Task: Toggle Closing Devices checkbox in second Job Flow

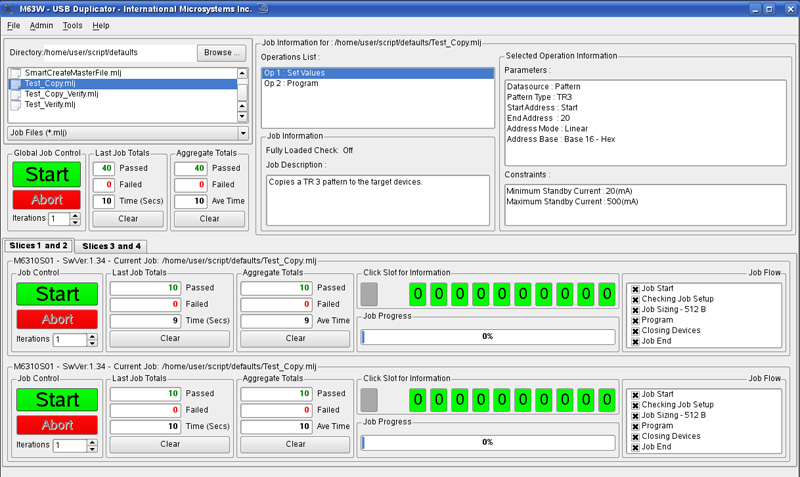Action: point(635,436)
